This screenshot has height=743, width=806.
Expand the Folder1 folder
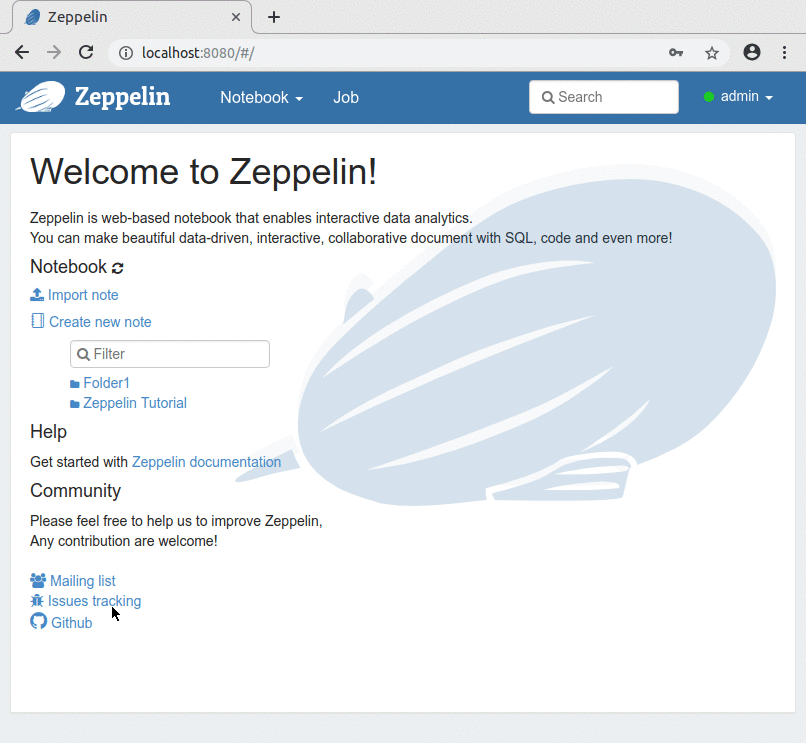pyautogui.click(x=106, y=383)
